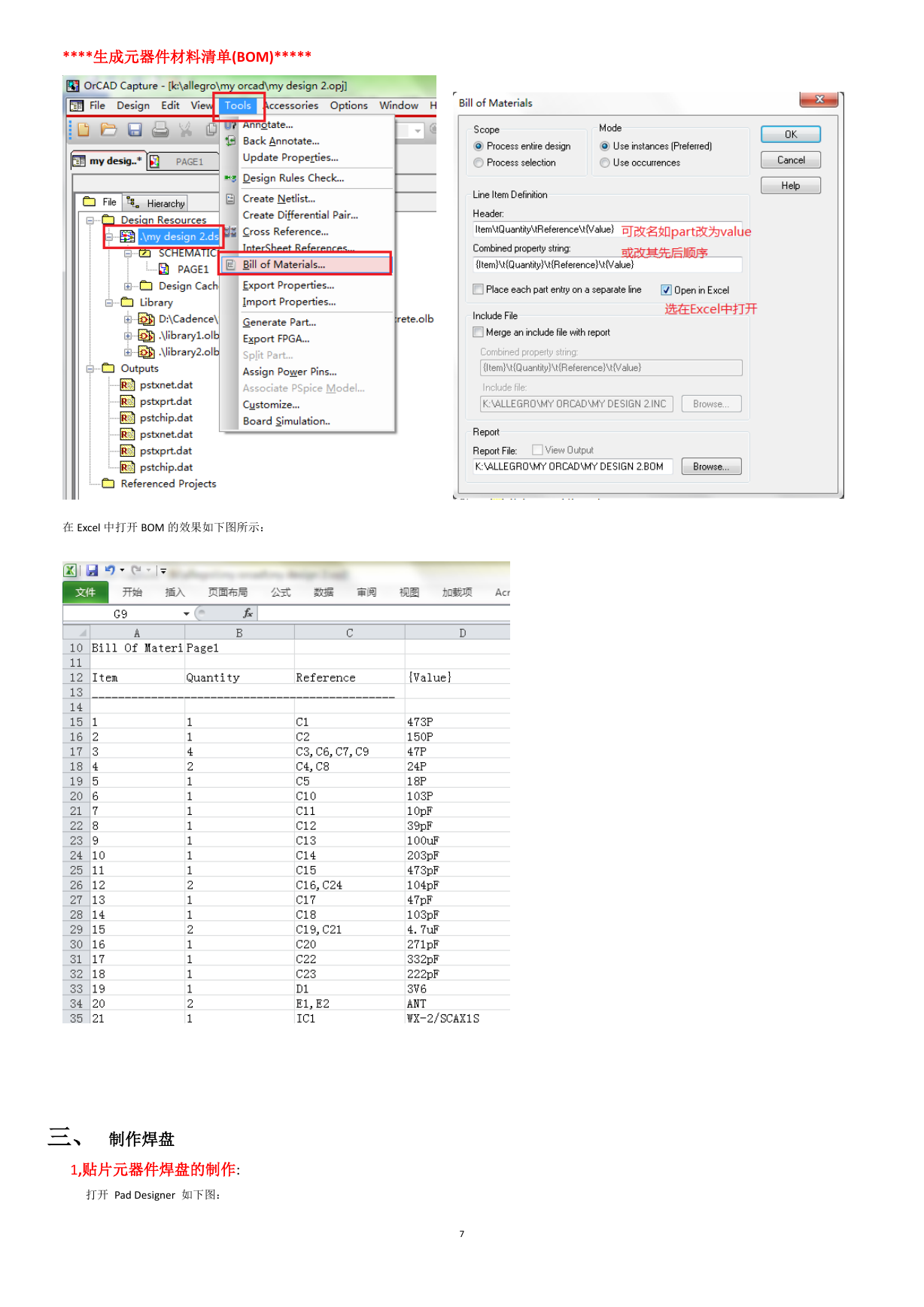This screenshot has height=1307, width=924.
Task: Toggle Merge an include file with report
Action: coord(478,332)
